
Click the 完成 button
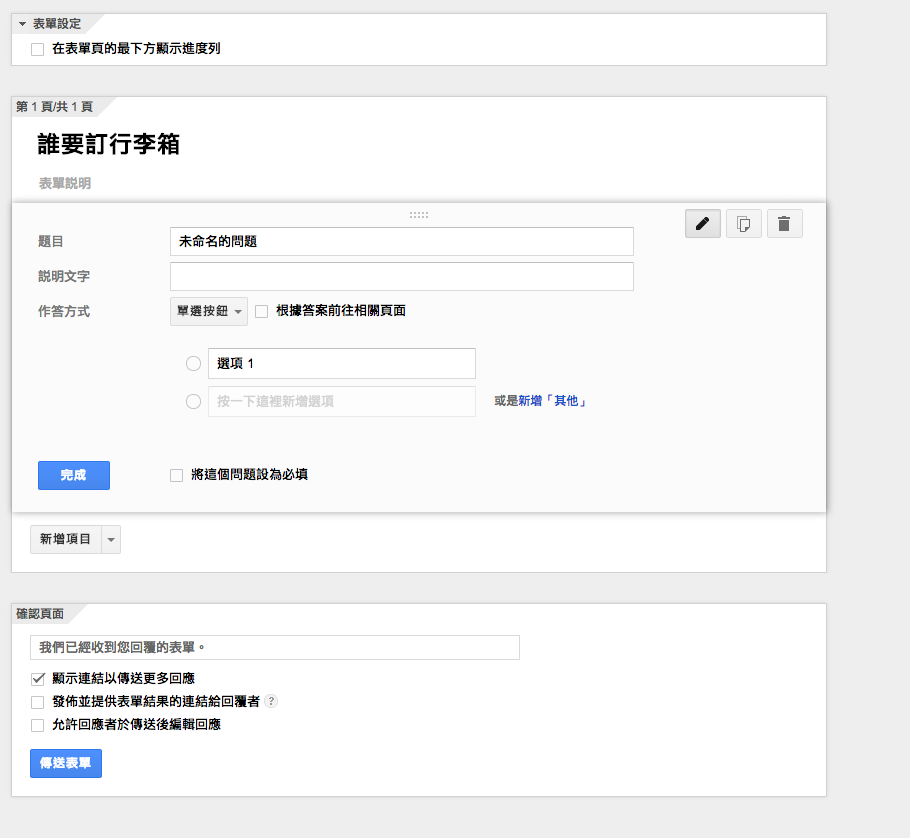(74, 475)
